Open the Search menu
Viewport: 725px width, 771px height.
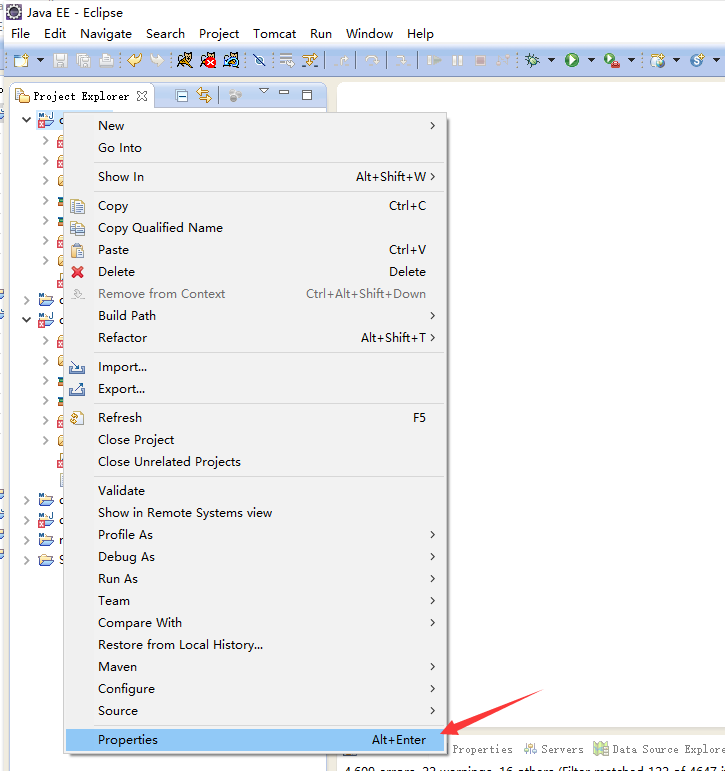165,34
